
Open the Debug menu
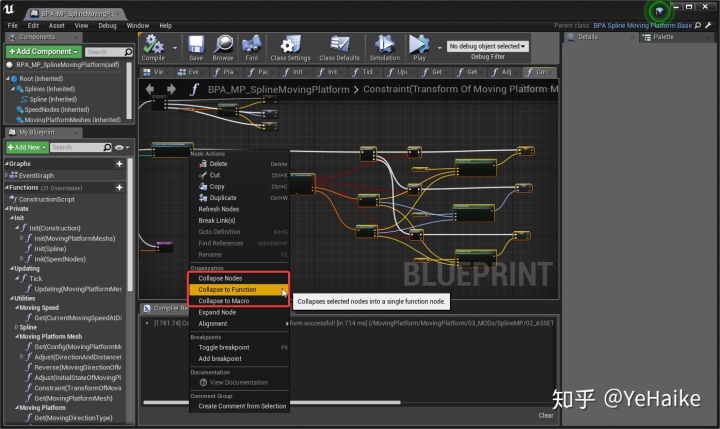point(107,26)
